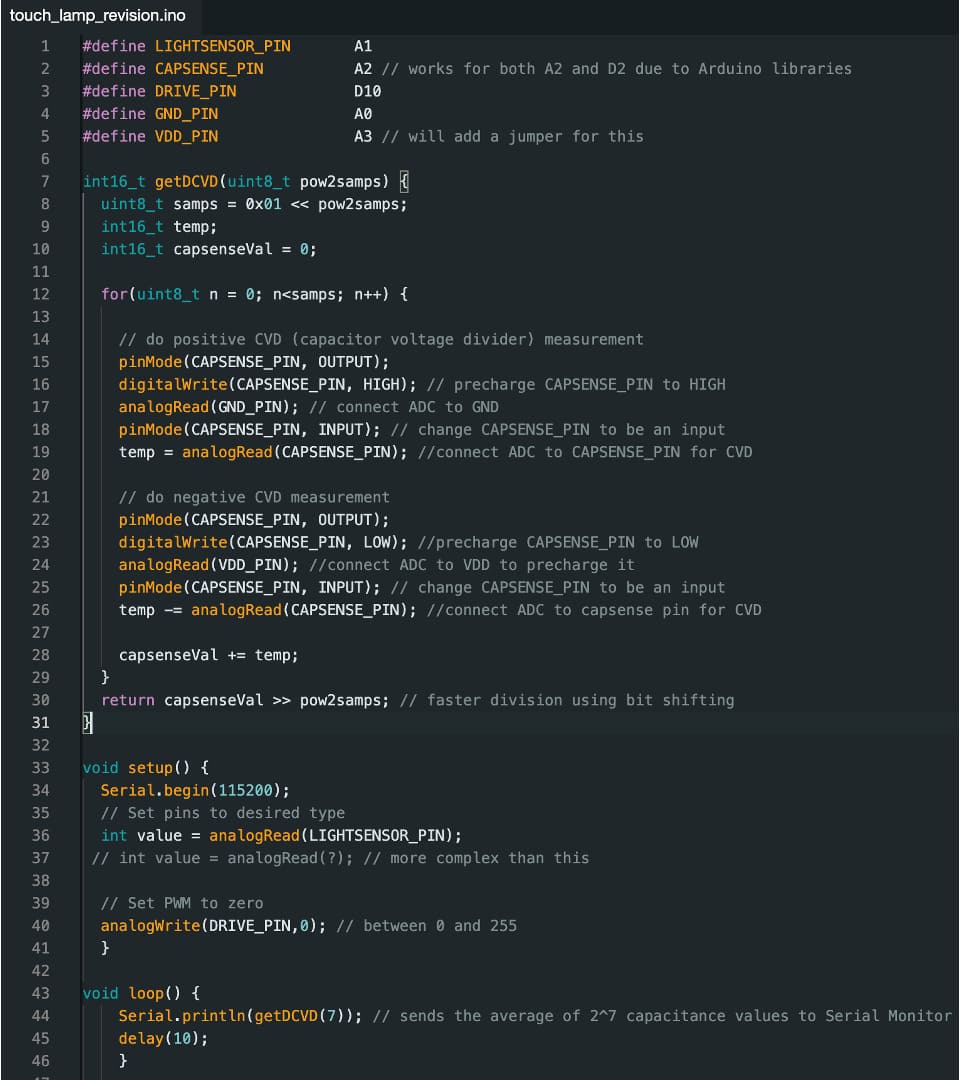Click line number 1 in the gutter
Viewport: 960px width, 1080px height.
(44, 45)
